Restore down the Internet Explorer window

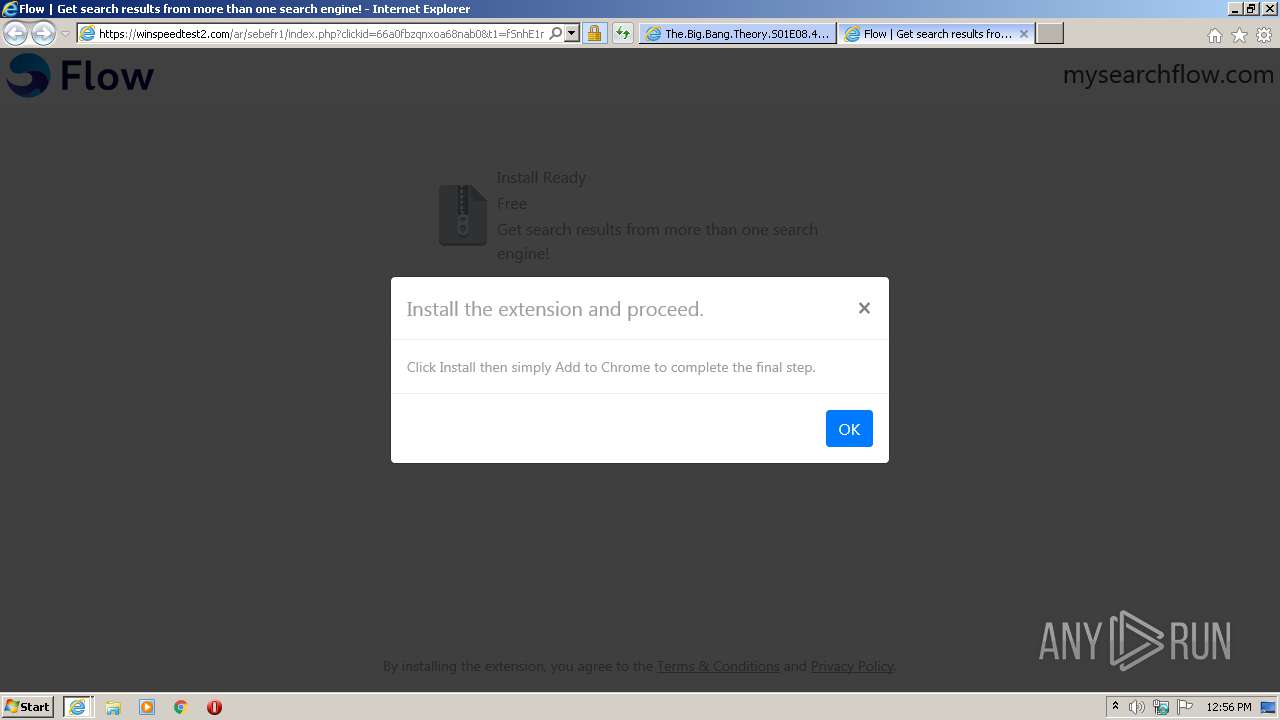pyautogui.click(x=1250, y=8)
